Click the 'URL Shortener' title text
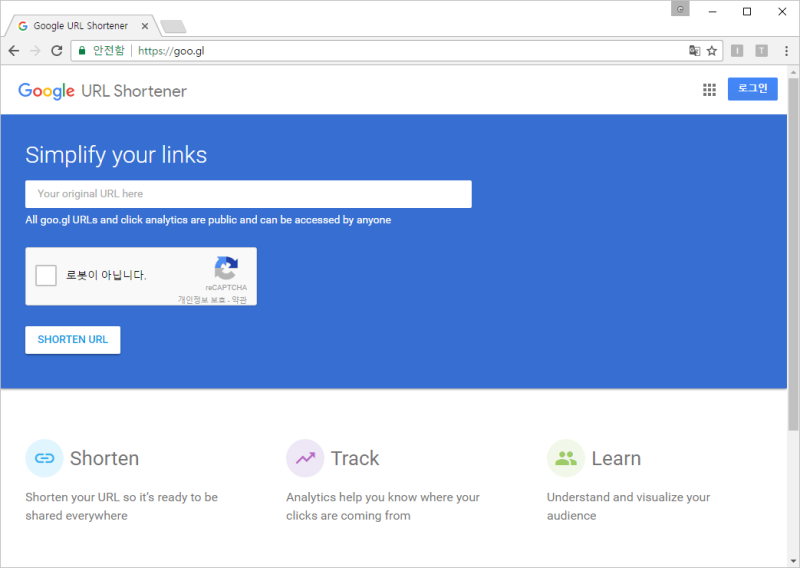800x568 pixels. (134, 91)
